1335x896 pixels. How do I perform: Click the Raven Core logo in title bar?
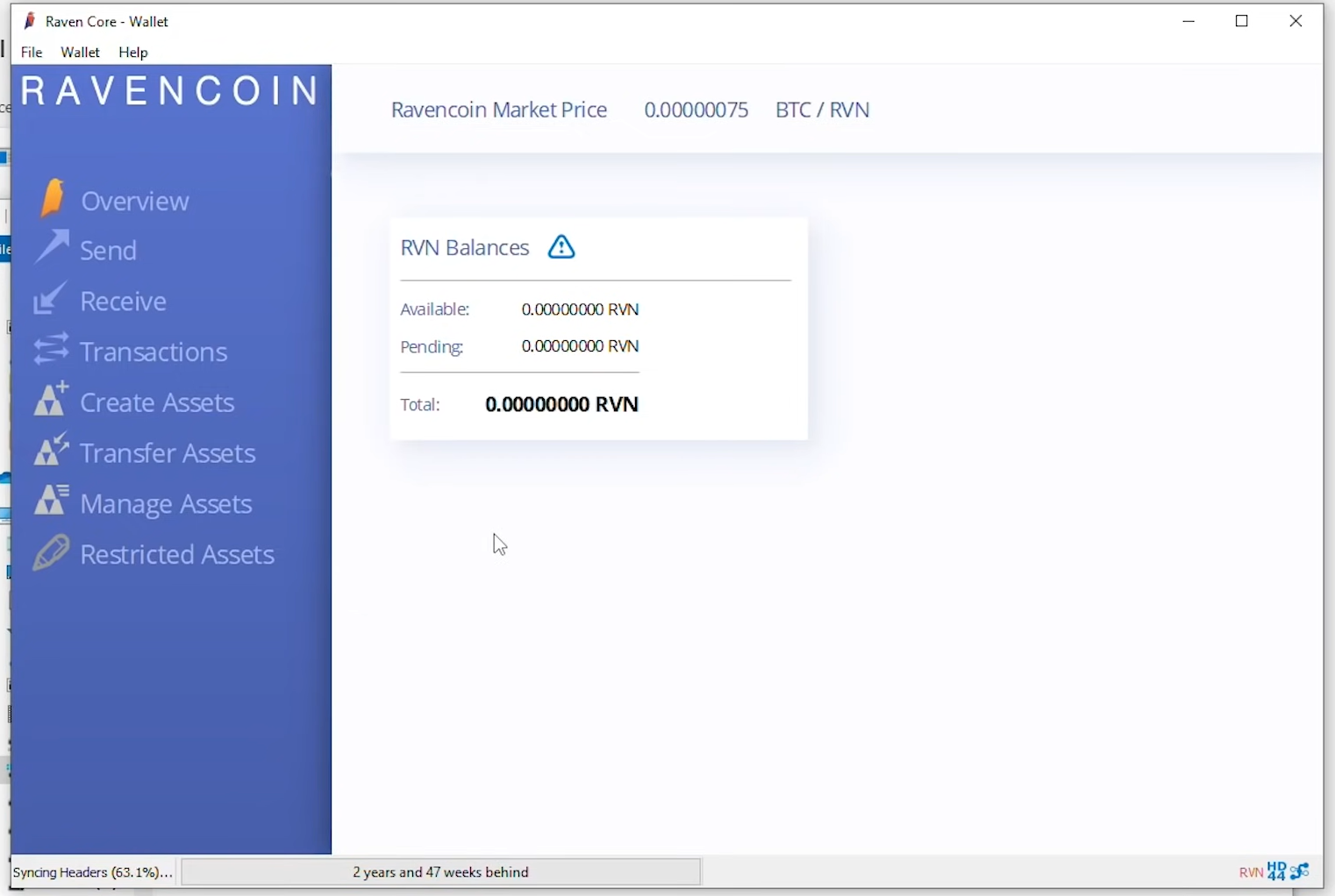tap(28, 20)
